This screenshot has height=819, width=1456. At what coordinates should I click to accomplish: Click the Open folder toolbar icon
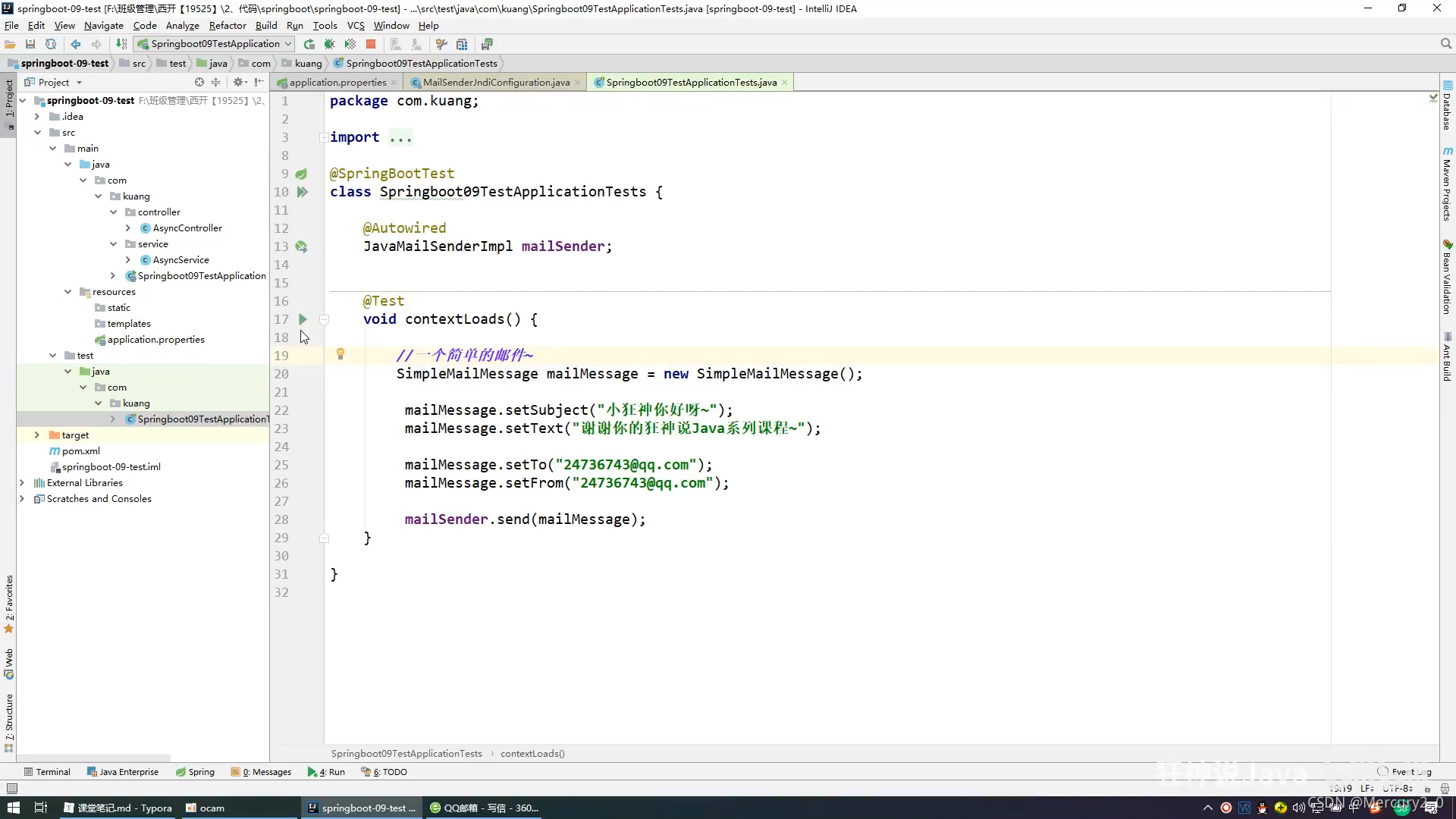(10, 44)
